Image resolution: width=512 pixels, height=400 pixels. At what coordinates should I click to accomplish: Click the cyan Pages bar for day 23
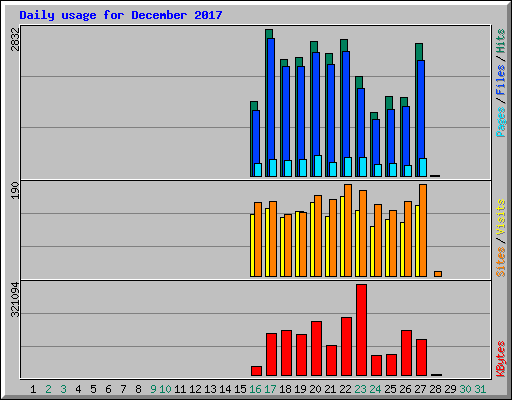[363, 167]
